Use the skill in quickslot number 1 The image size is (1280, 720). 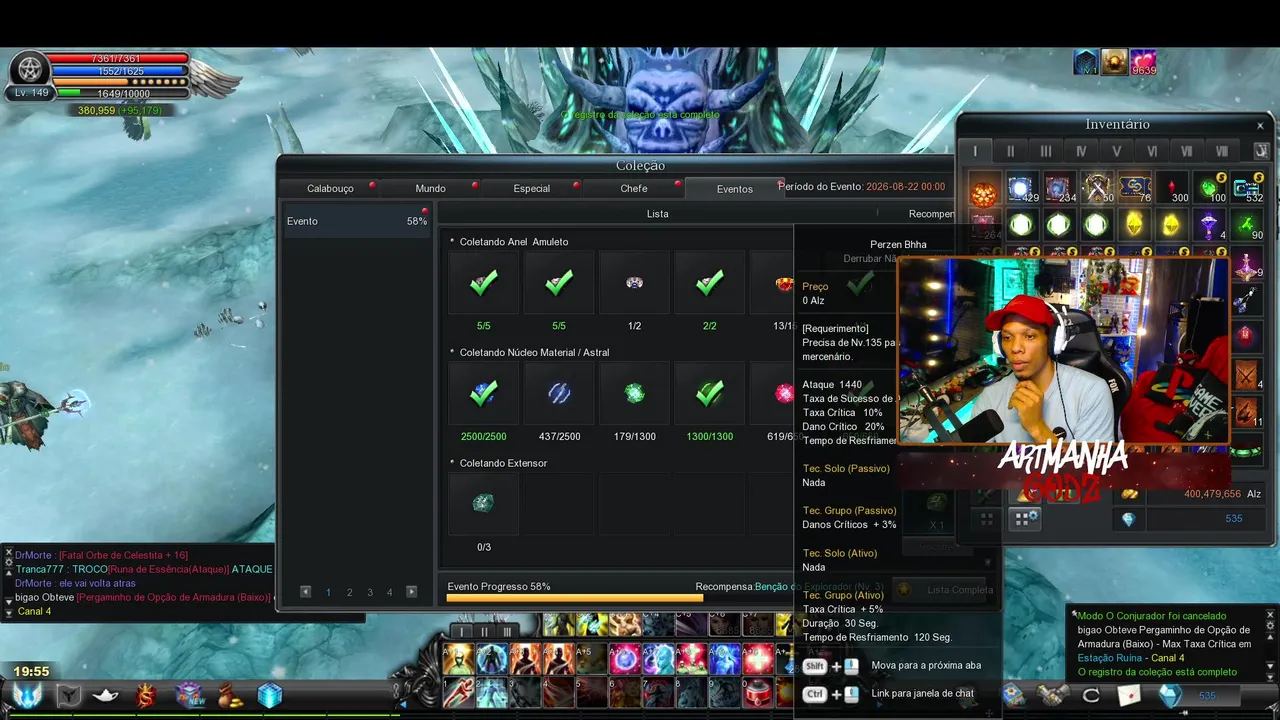pyautogui.click(x=458, y=692)
